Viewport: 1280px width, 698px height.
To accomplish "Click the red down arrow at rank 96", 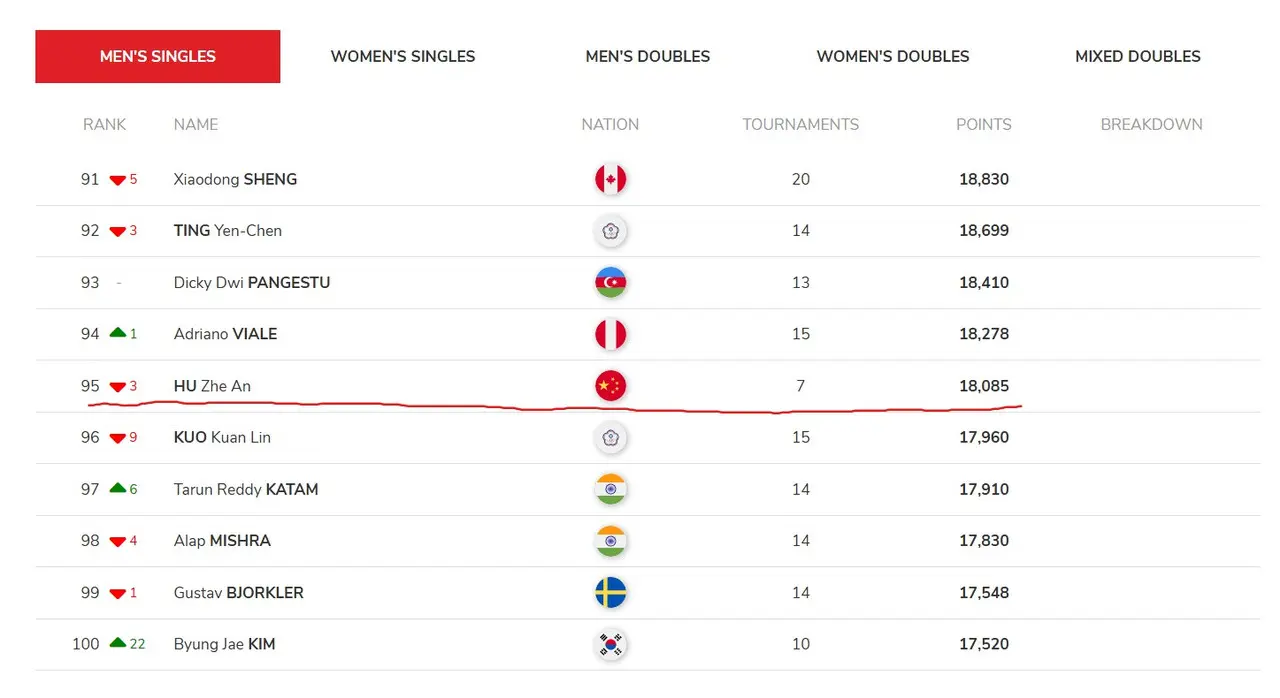I will pos(118,438).
